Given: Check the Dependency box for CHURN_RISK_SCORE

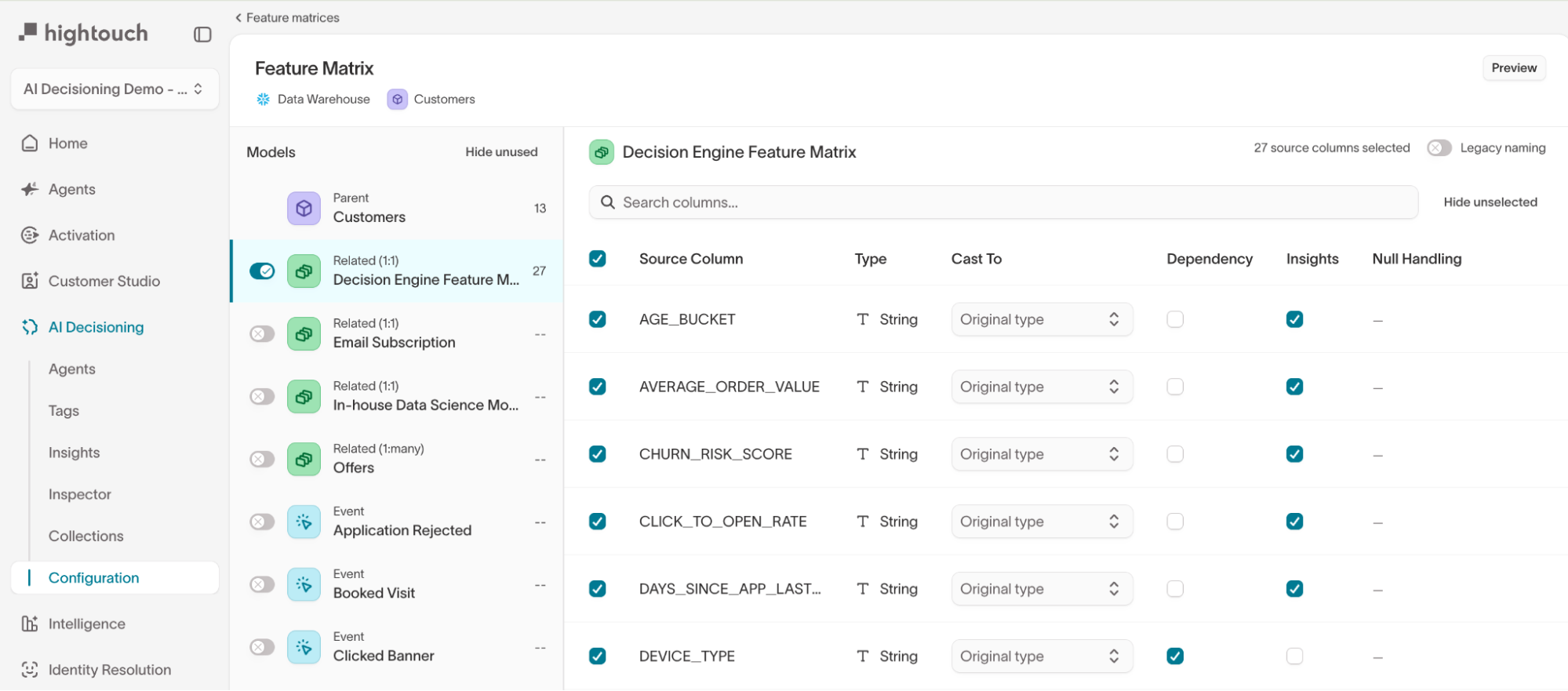Looking at the screenshot, I should [x=1175, y=454].
